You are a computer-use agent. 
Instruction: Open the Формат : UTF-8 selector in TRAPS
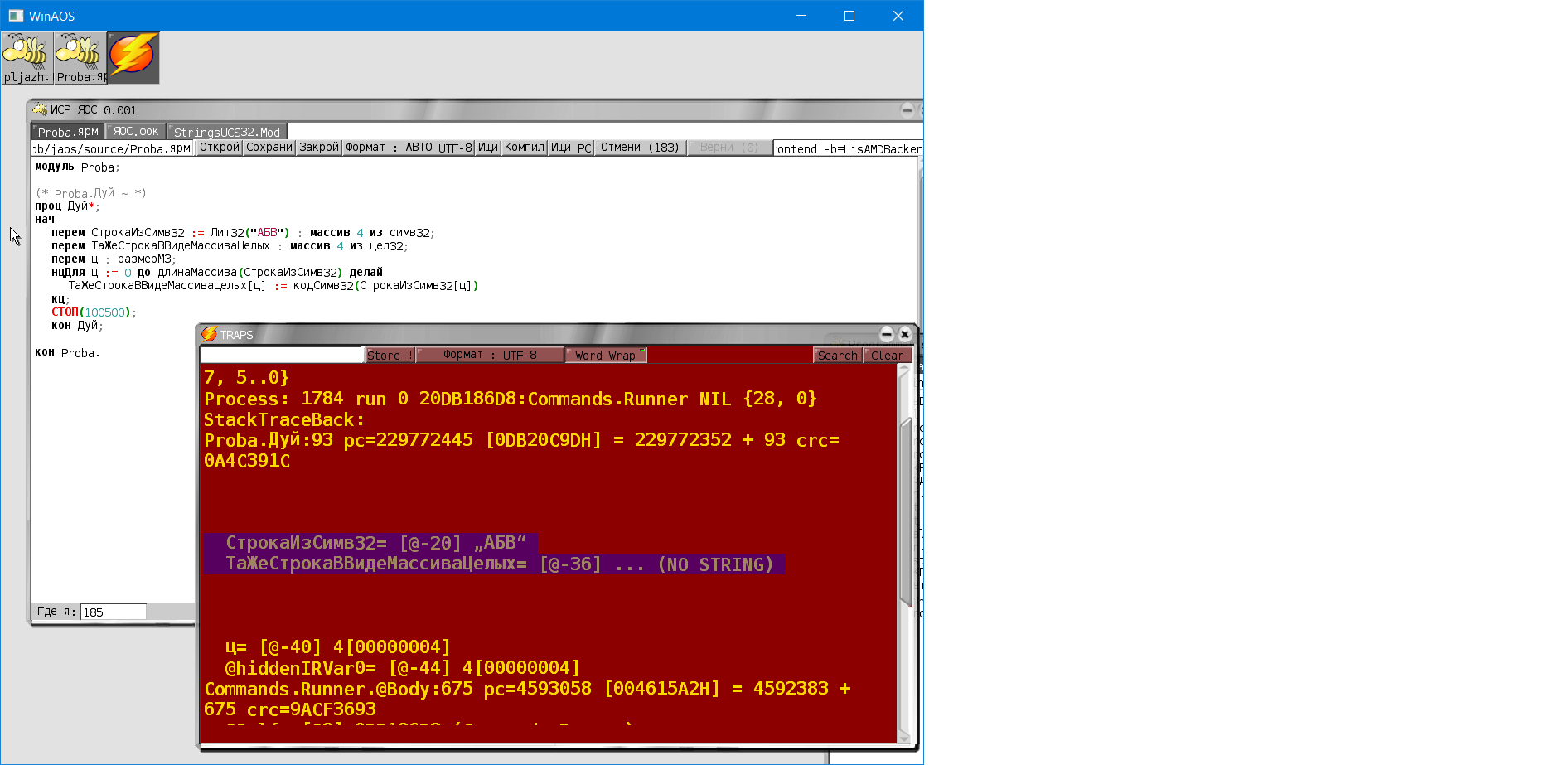click(490, 355)
